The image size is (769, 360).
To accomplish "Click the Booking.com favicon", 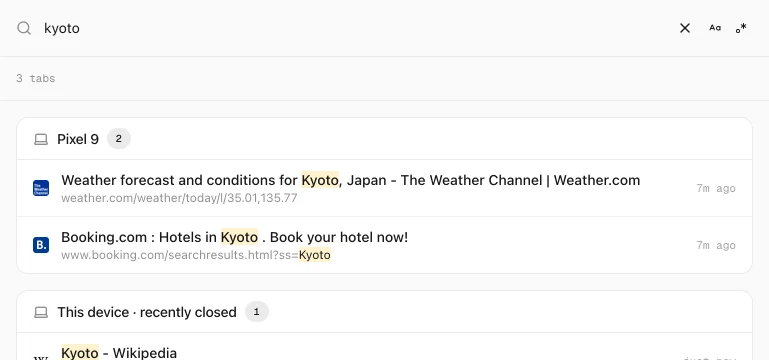I will [41, 245].
